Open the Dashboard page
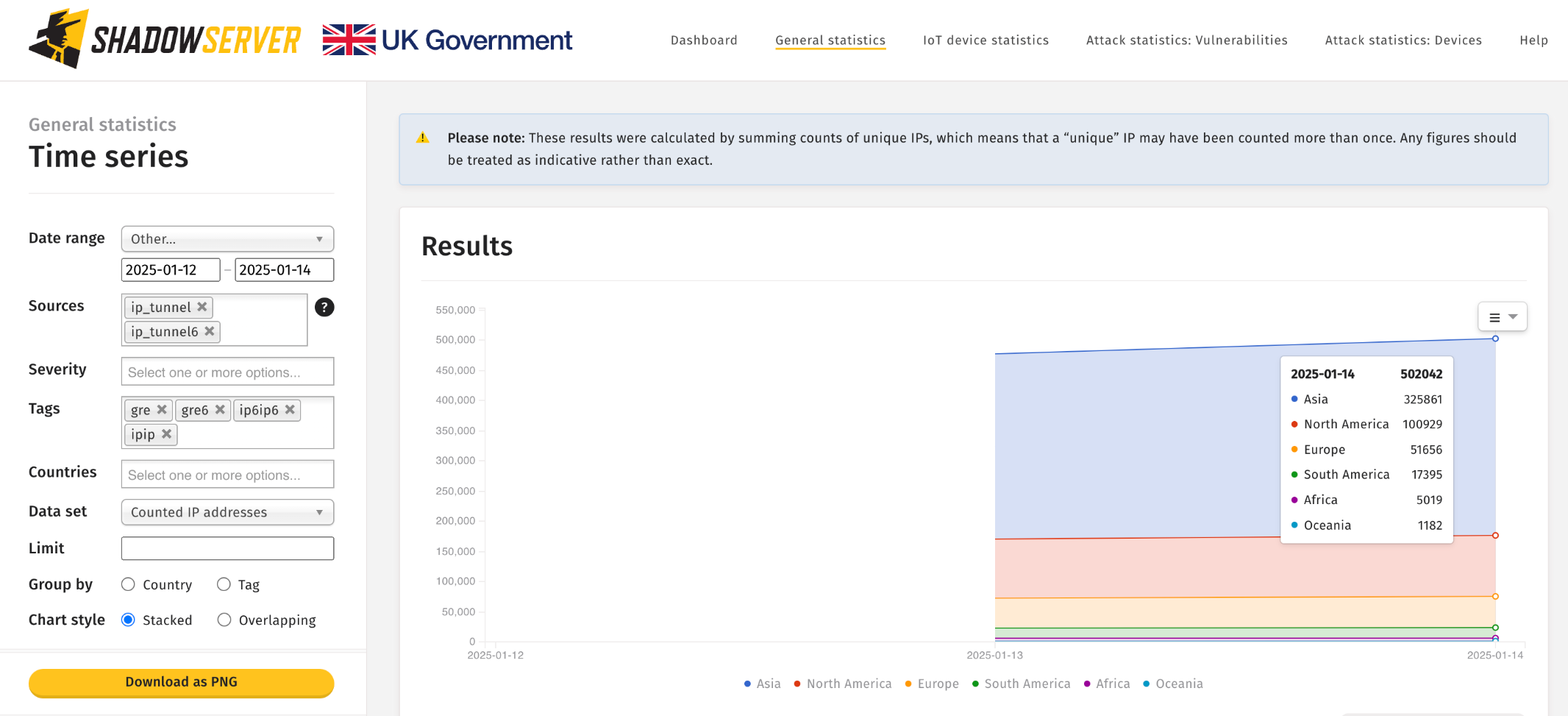This screenshot has width=1568, height=716. [704, 40]
